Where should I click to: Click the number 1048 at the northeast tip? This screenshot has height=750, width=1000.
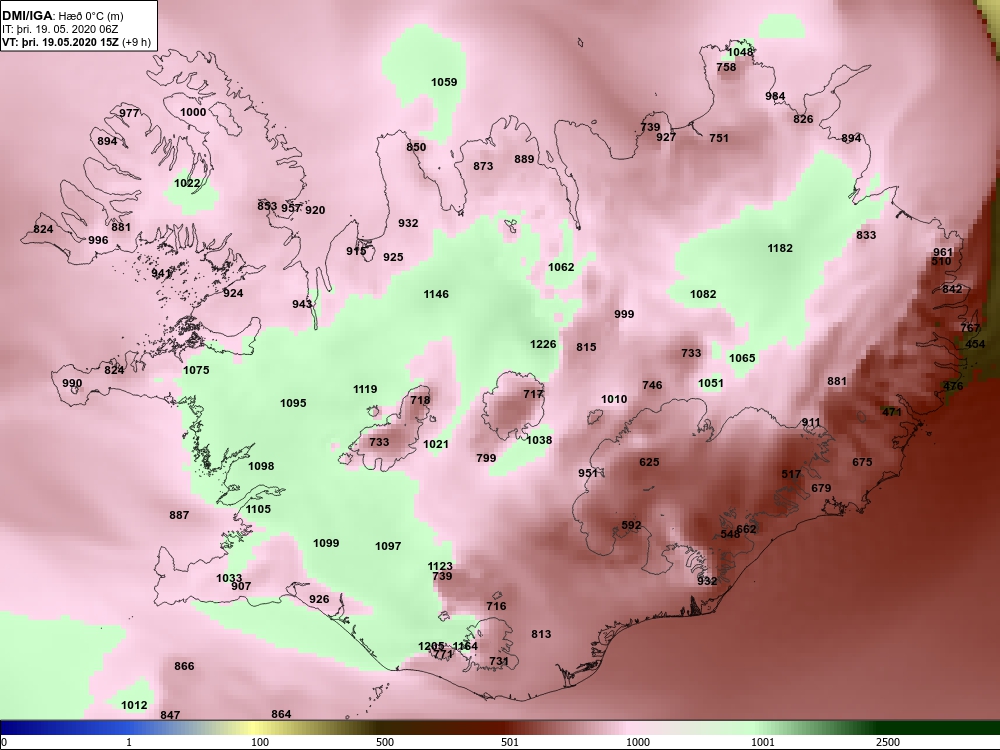tap(740, 52)
